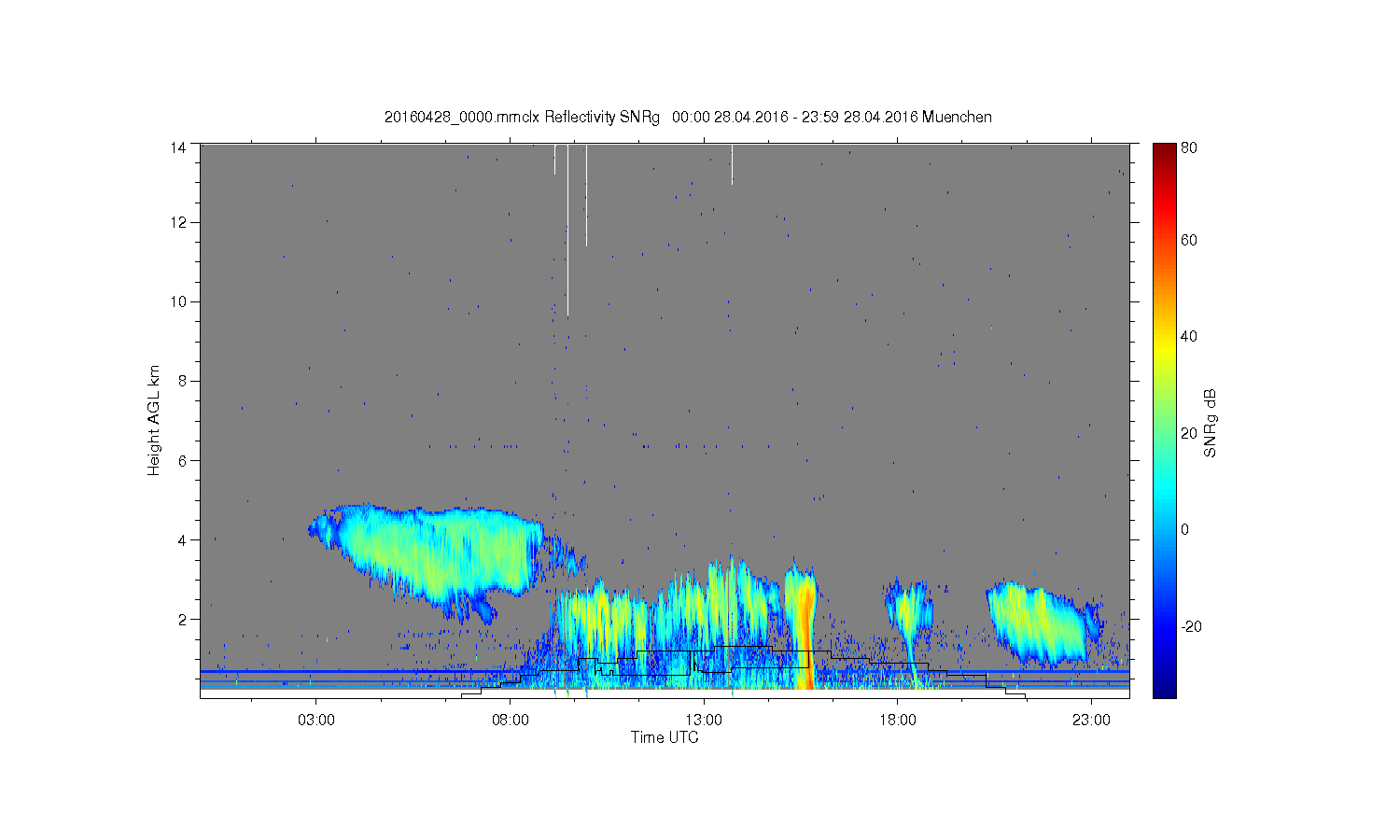The width and height of the screenshot is (1400, 840).
Task: Select the height axis tick label 10
Action: tap(177, 301)
